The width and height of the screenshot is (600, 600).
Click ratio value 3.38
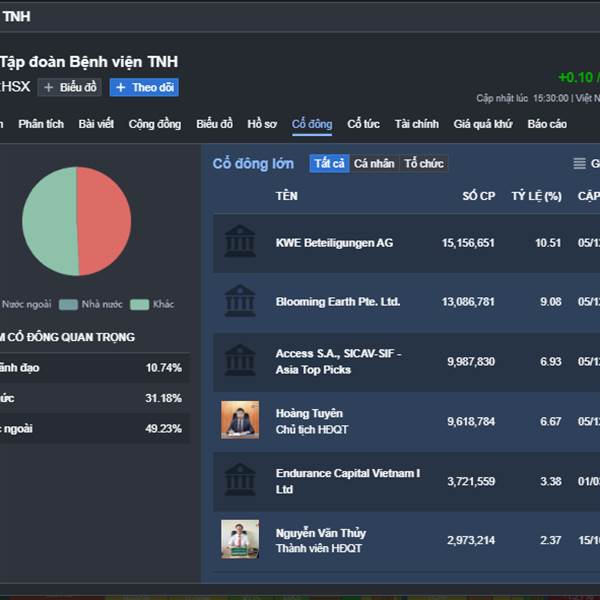[x=551, y=481]
